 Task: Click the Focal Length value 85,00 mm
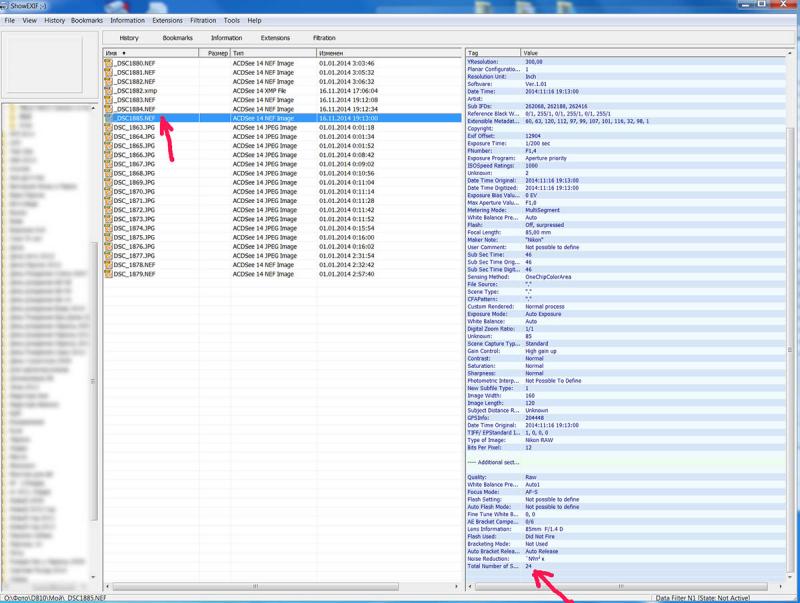[x=538, y=233]
